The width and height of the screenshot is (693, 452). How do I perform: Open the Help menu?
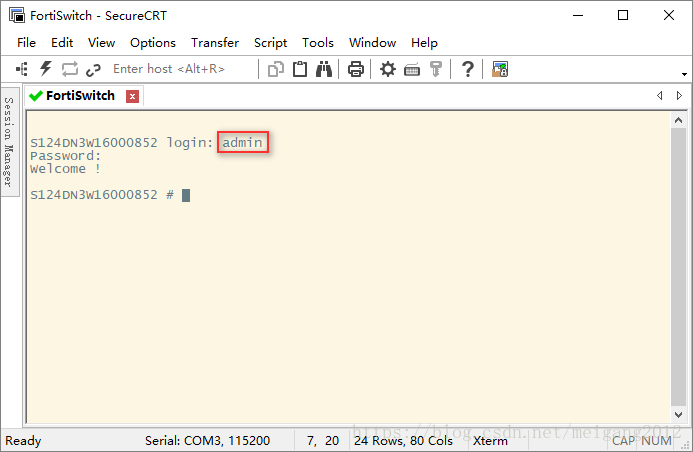424,43
